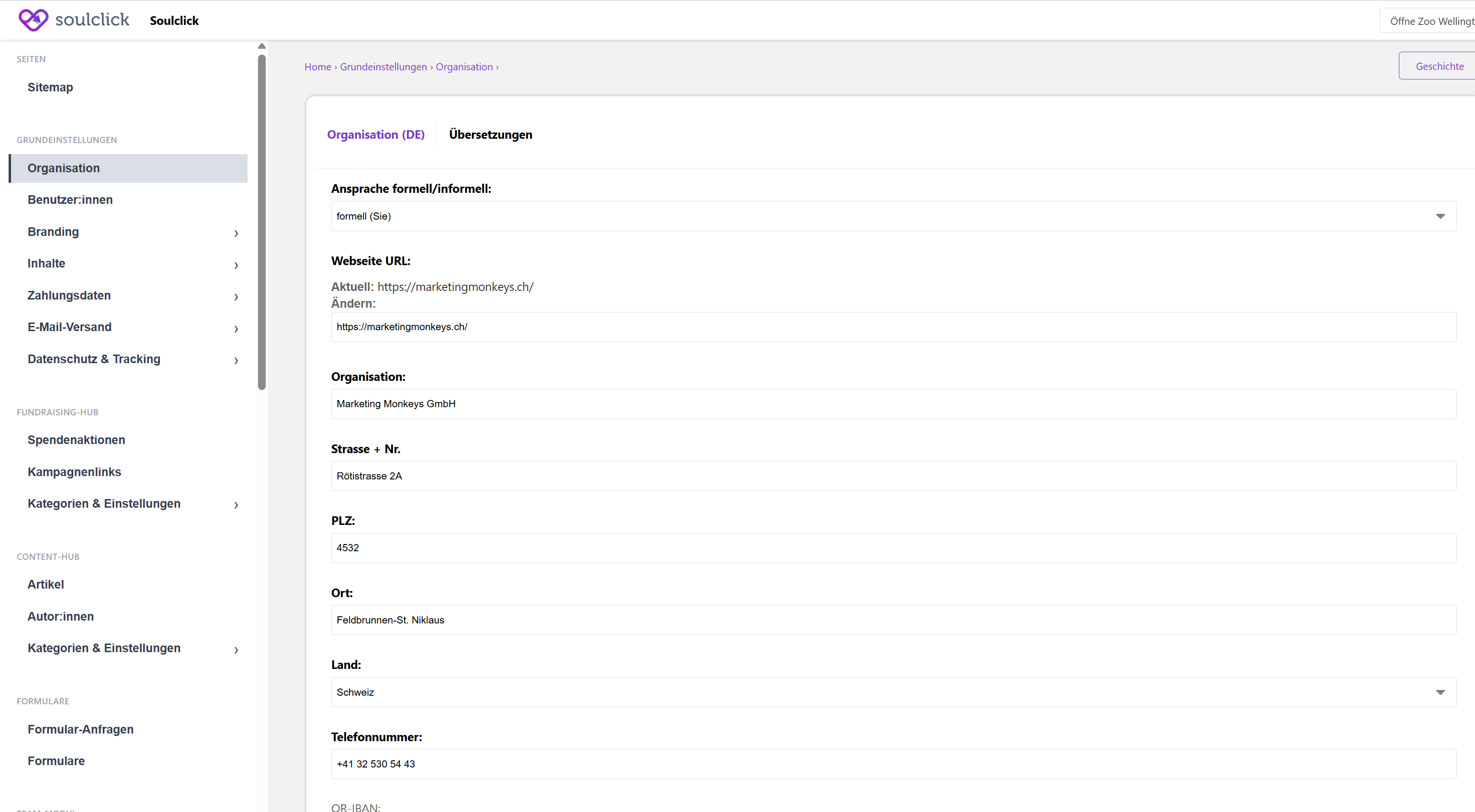Screen dimensions: 1475x812
Task: Switch to the Übersetzungen tab
Action: click(x=490, y=134)
